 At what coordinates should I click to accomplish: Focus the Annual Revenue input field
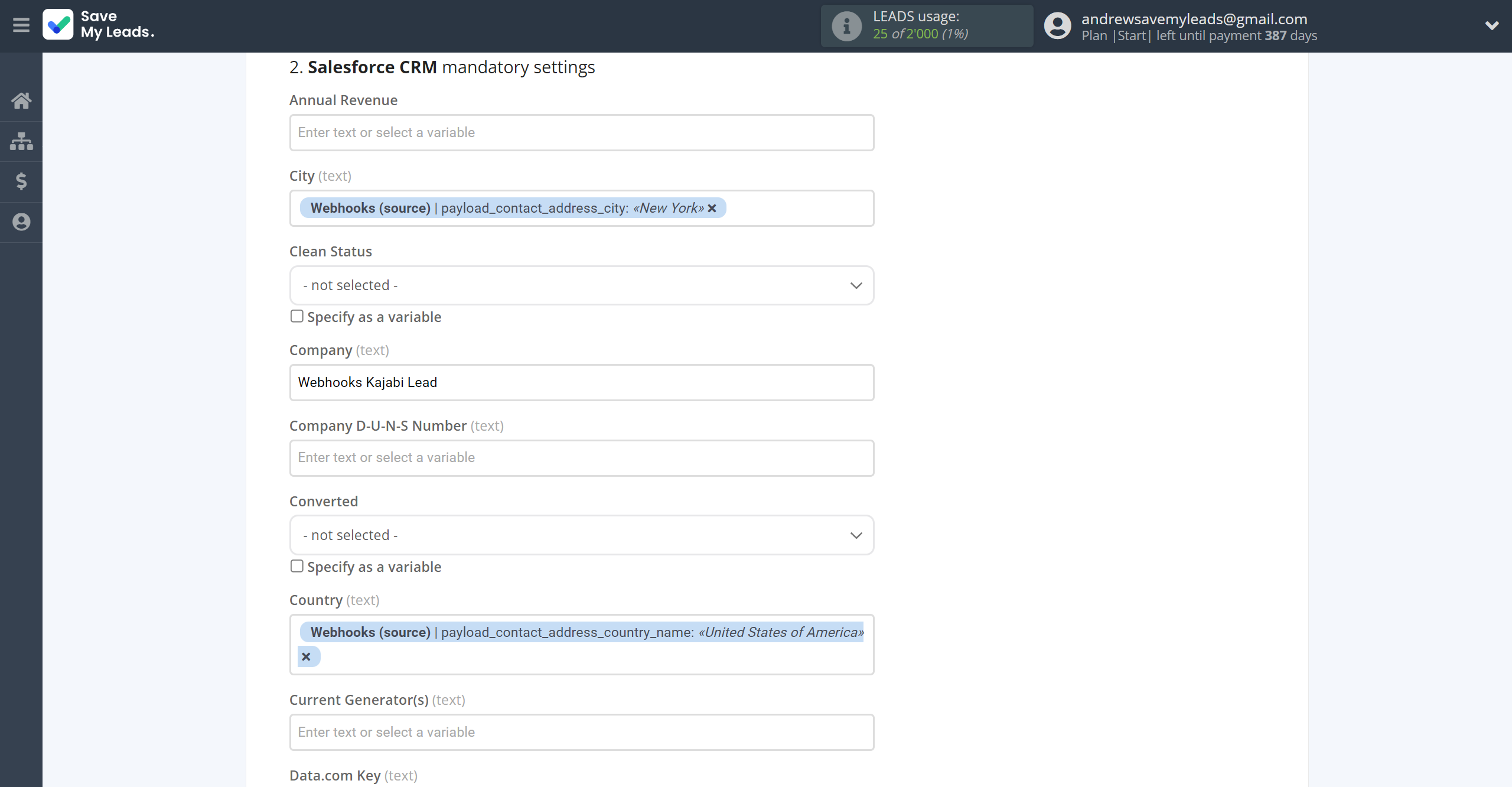coord(582,132)
